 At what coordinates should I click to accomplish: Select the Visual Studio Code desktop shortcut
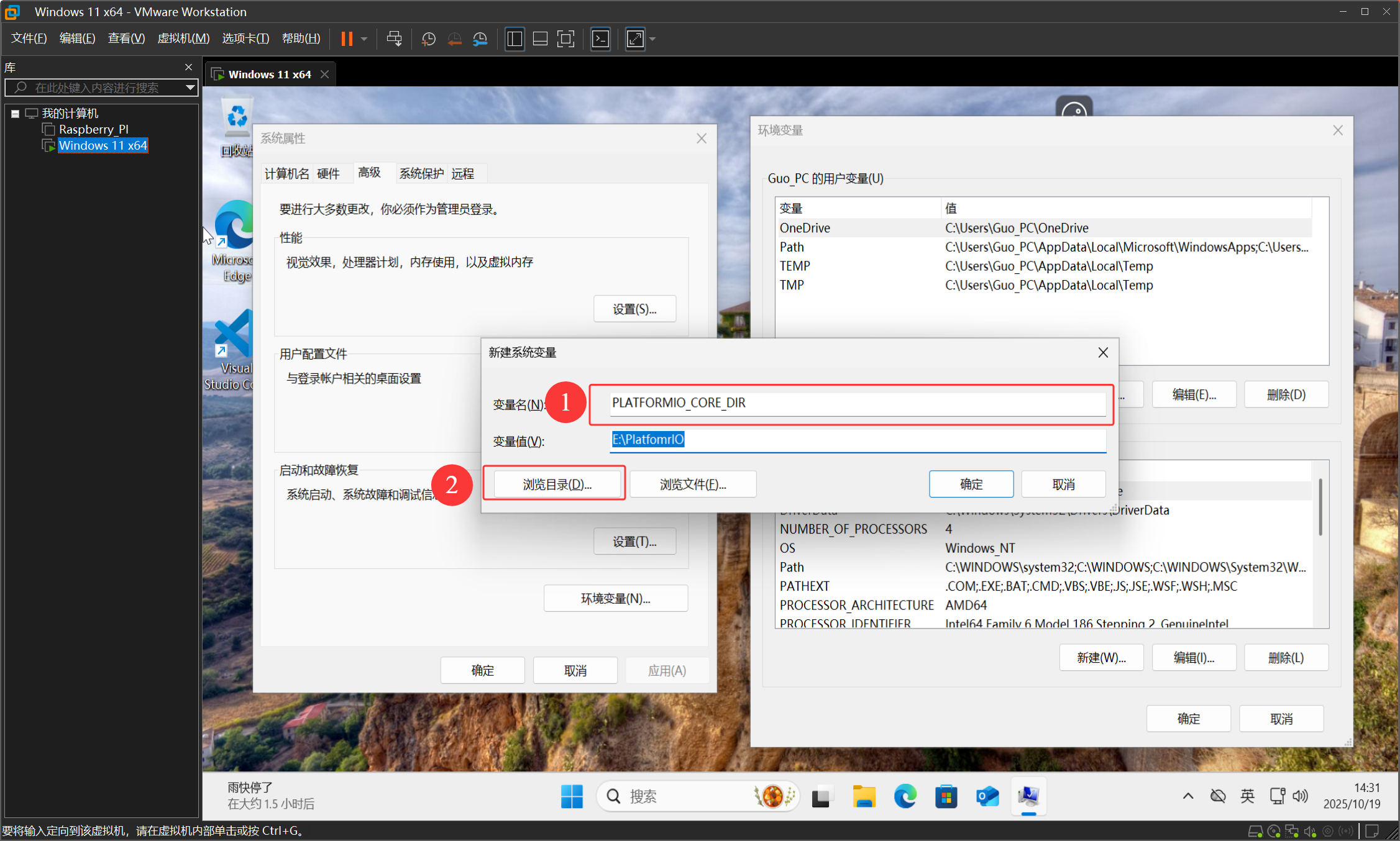click(x=229, y=350)
